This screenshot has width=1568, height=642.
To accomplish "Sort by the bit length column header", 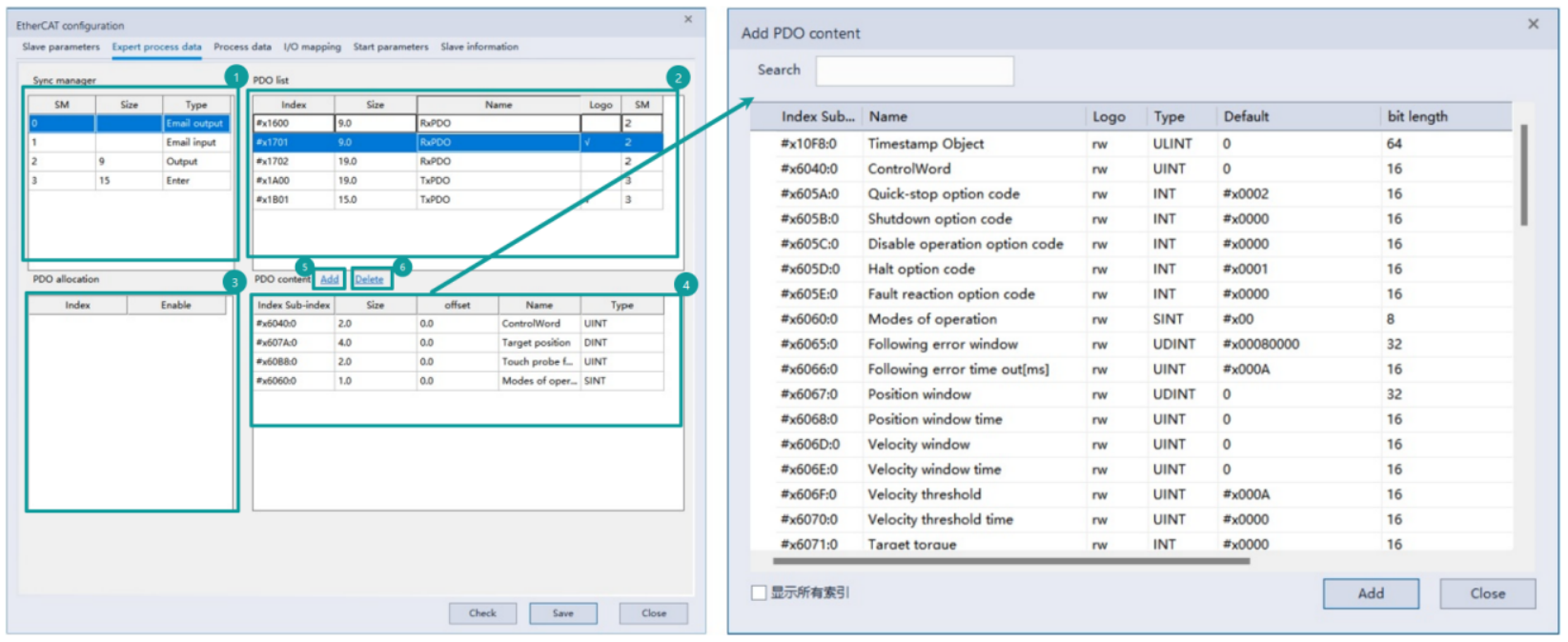I will point(1417,116).
